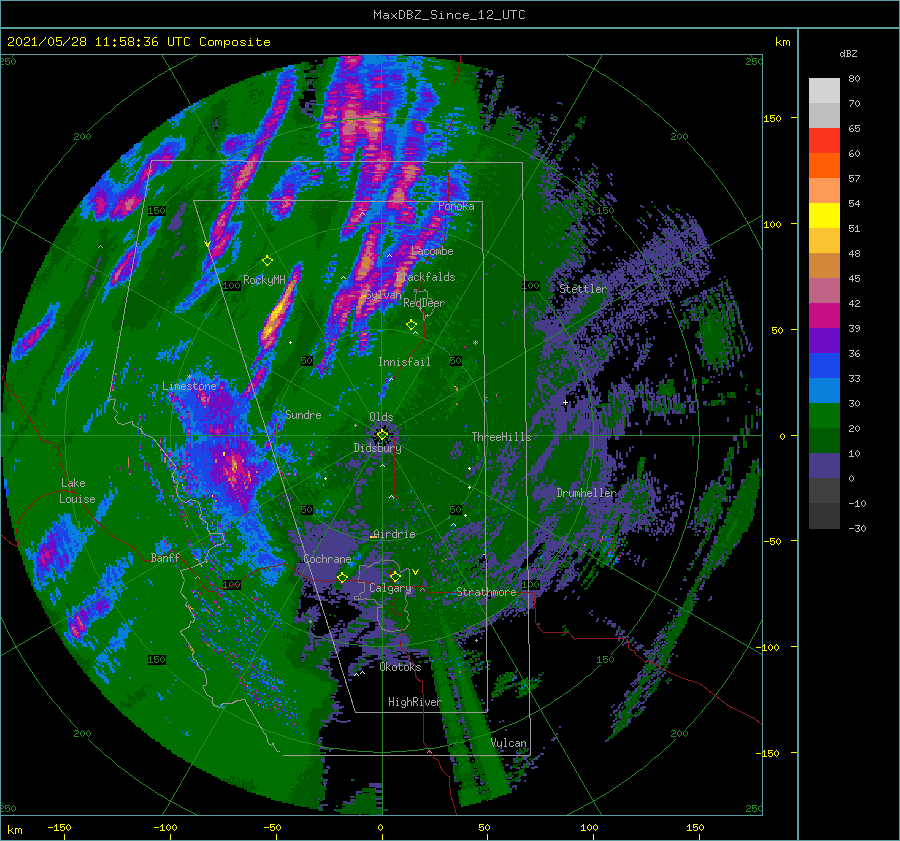This screenshot has width=900, height=841.
Task: Click the Didsbury label
Action: pyautogui.click(x=378, y=448)
